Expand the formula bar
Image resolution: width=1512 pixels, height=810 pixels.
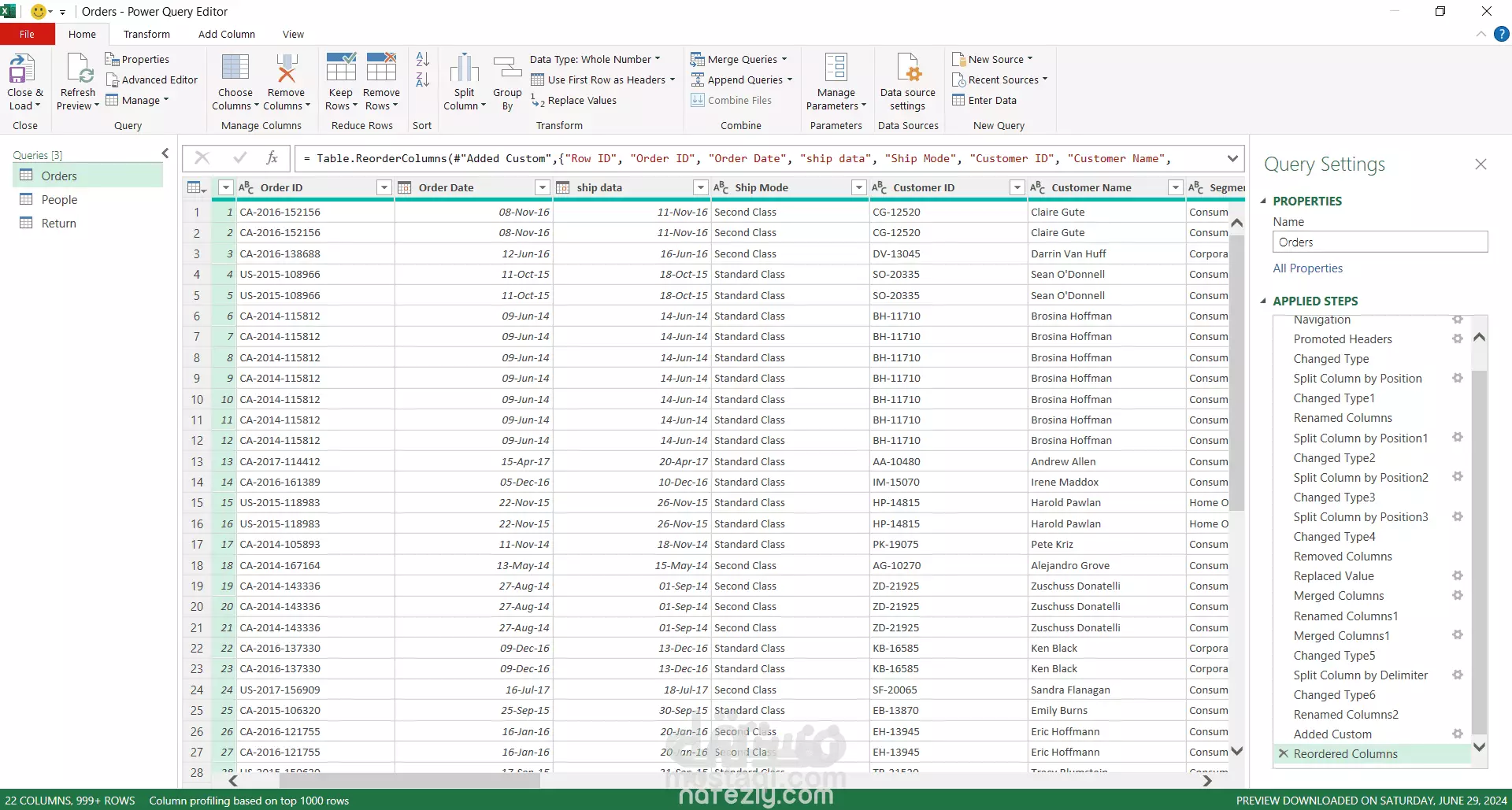pos(1232,158)
